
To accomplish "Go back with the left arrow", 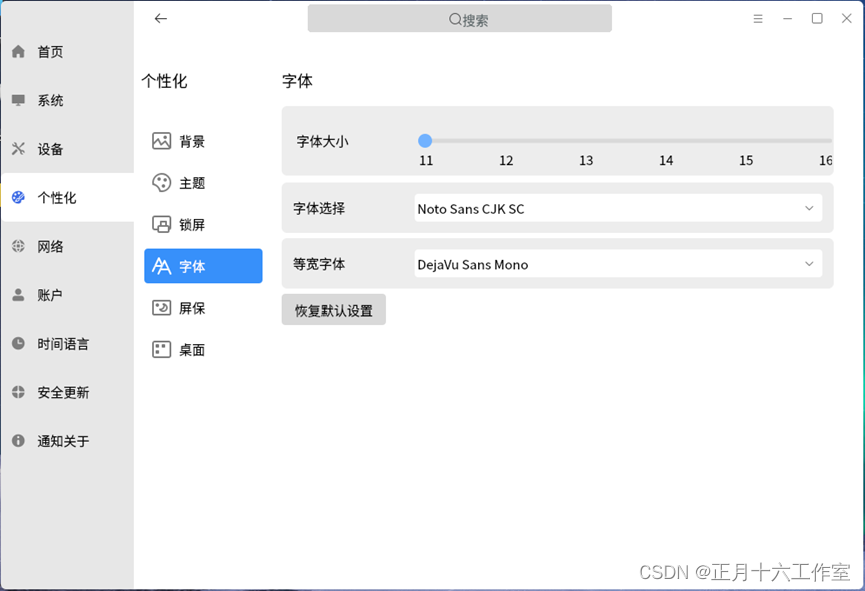I will click(161, 19).
